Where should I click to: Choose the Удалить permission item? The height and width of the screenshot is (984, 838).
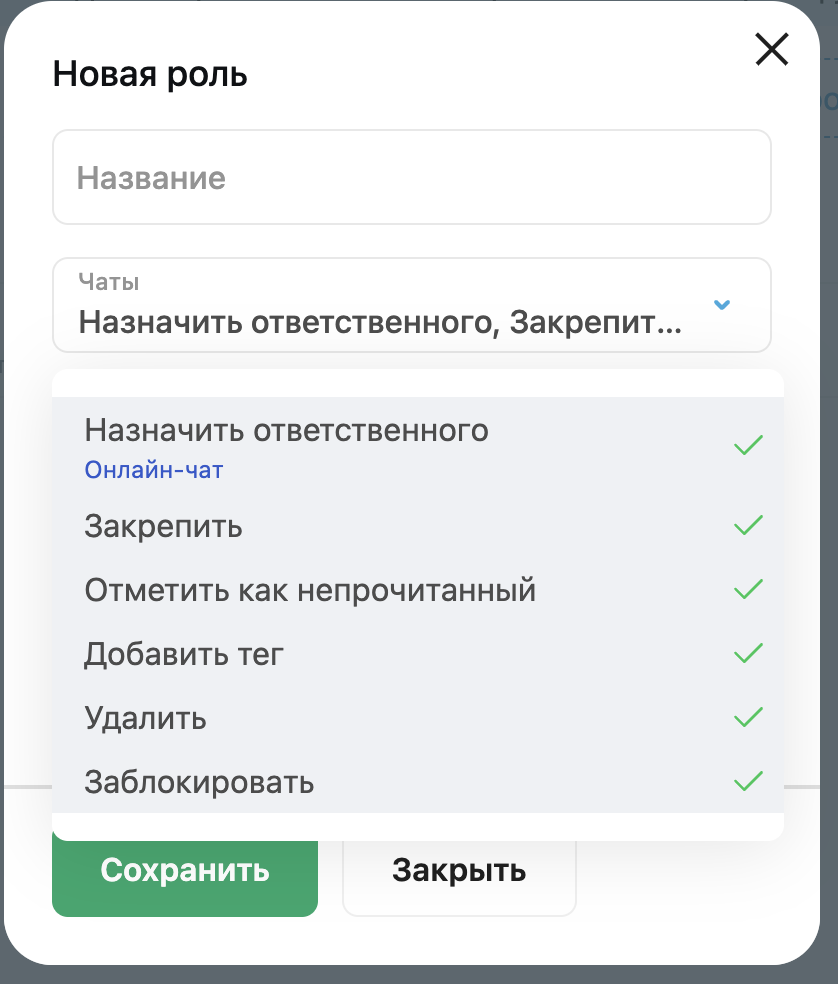pos(418,717)
